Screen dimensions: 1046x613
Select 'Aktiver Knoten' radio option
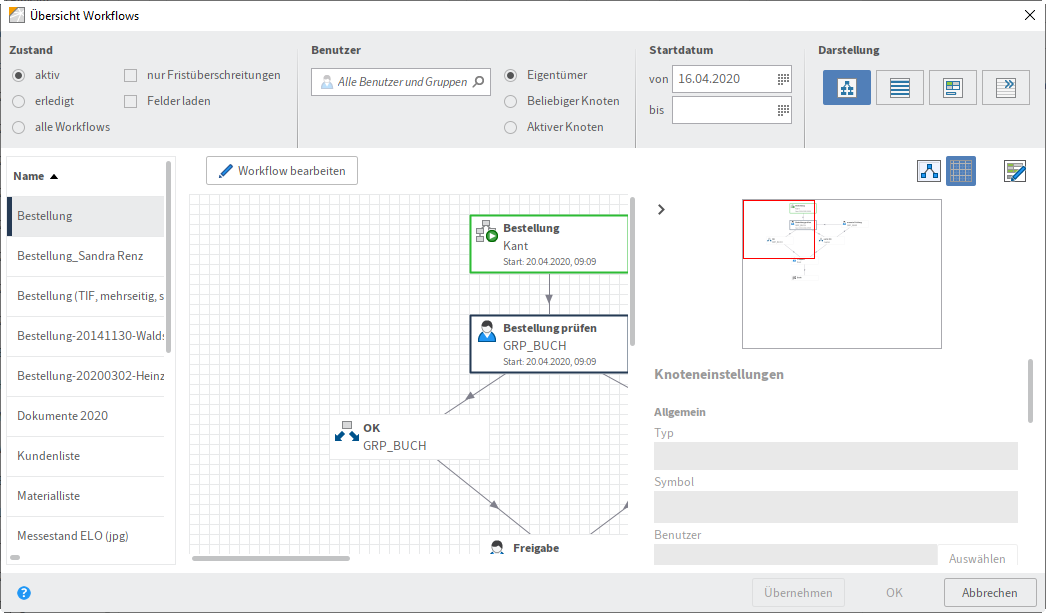[x=511, y=127]
